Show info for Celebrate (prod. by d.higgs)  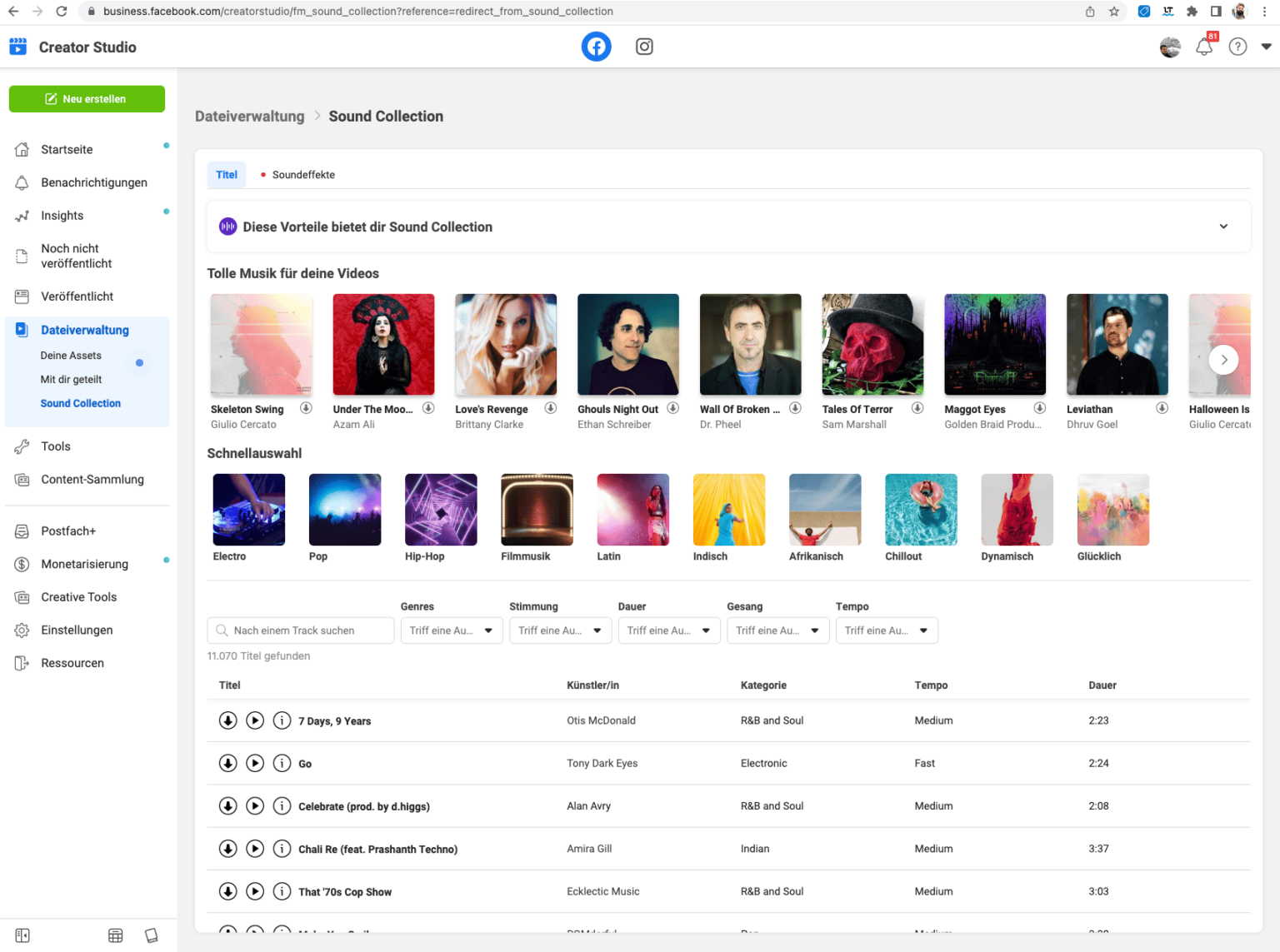282,806
